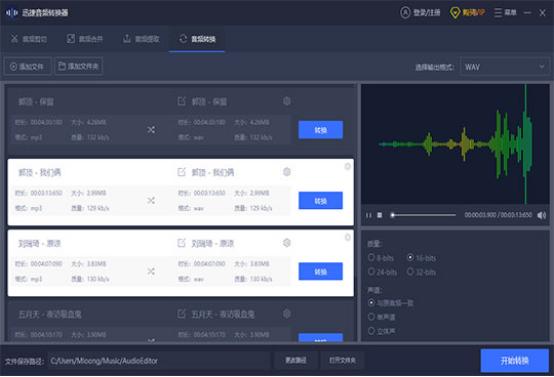Open settings gear for 刘瑞琦 row
Screen dimensions: 554x377
287,243
